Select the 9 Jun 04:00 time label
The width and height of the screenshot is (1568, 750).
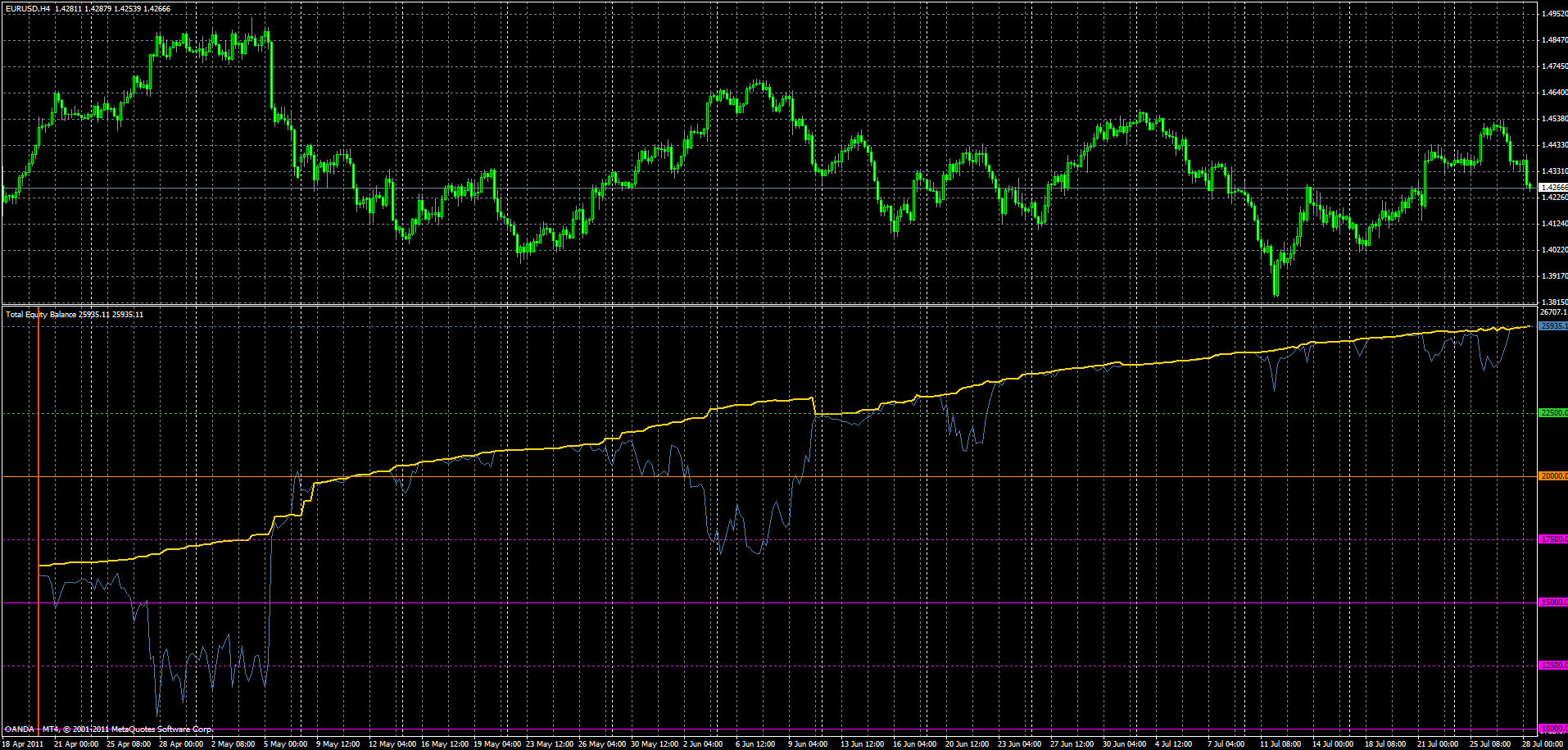(808, 744)
